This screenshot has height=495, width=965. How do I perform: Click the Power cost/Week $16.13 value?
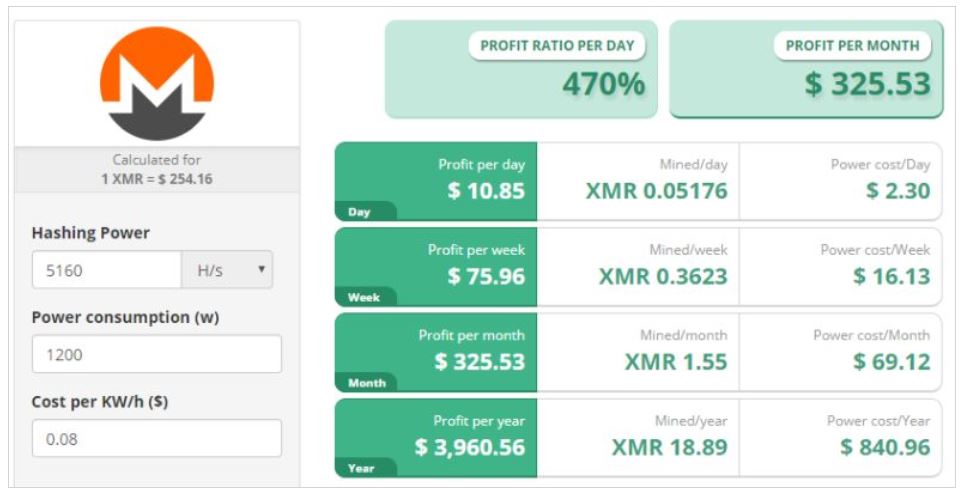point(892,276)
